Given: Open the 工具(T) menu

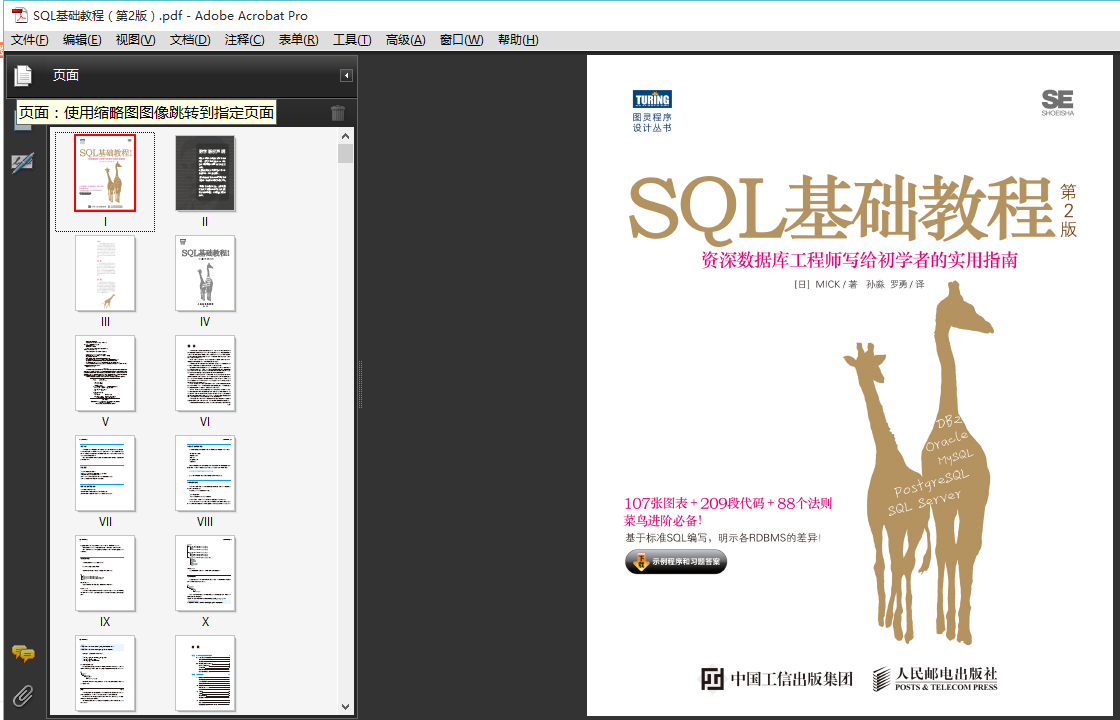Looking at the screenshot, I should click(x=352, y=40).
